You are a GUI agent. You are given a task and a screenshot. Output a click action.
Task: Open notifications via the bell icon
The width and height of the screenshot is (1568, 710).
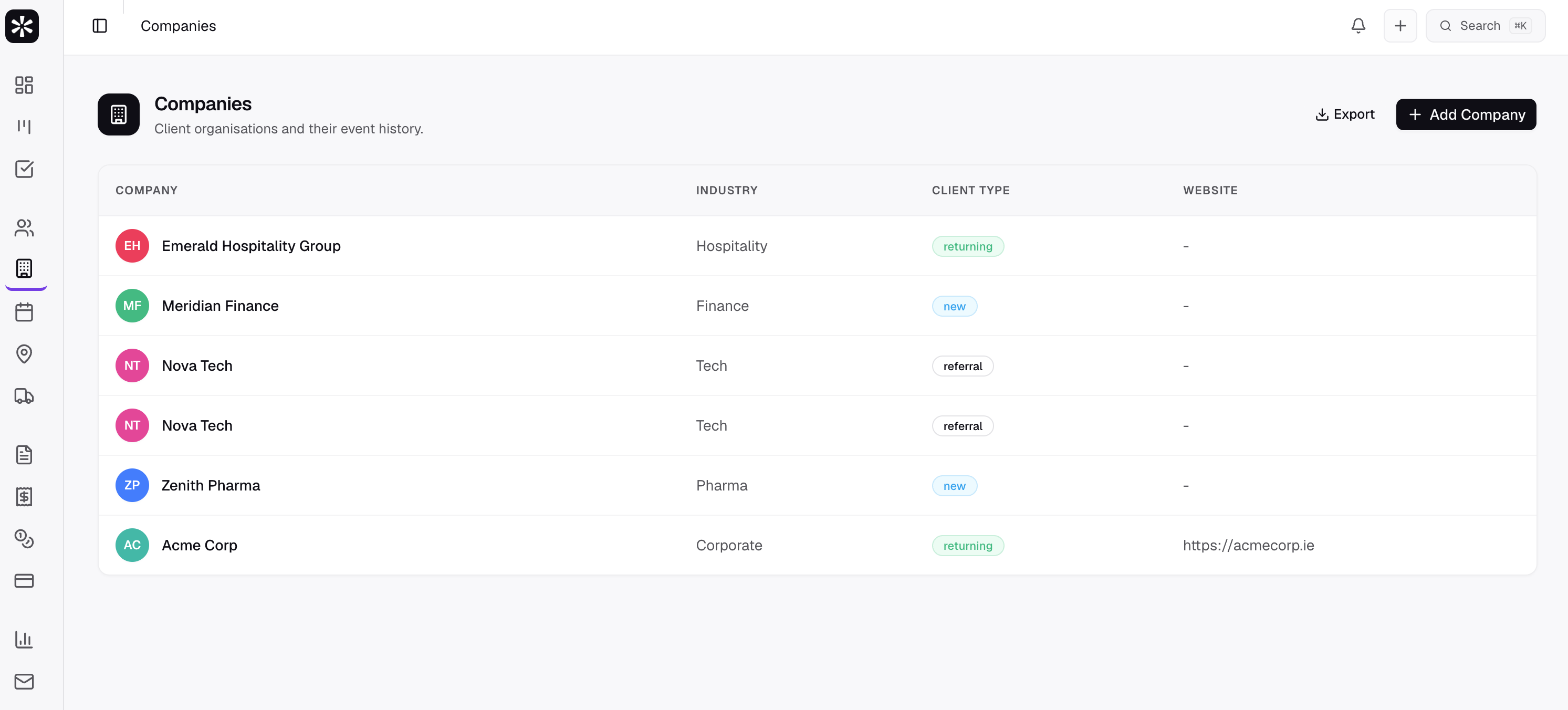[x=1358, y=26]
